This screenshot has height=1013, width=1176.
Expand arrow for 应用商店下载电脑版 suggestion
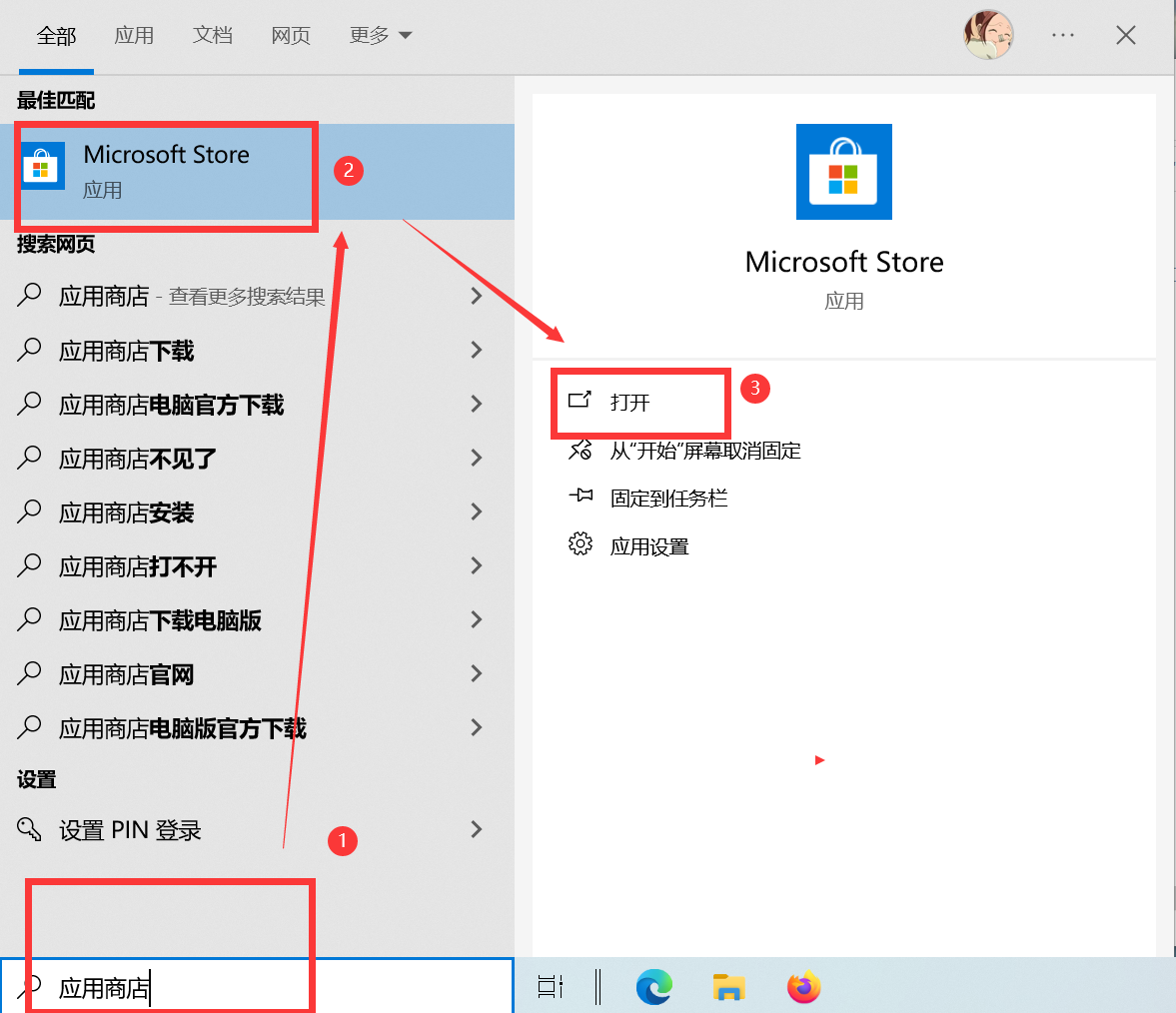click(x=477, y=619)
